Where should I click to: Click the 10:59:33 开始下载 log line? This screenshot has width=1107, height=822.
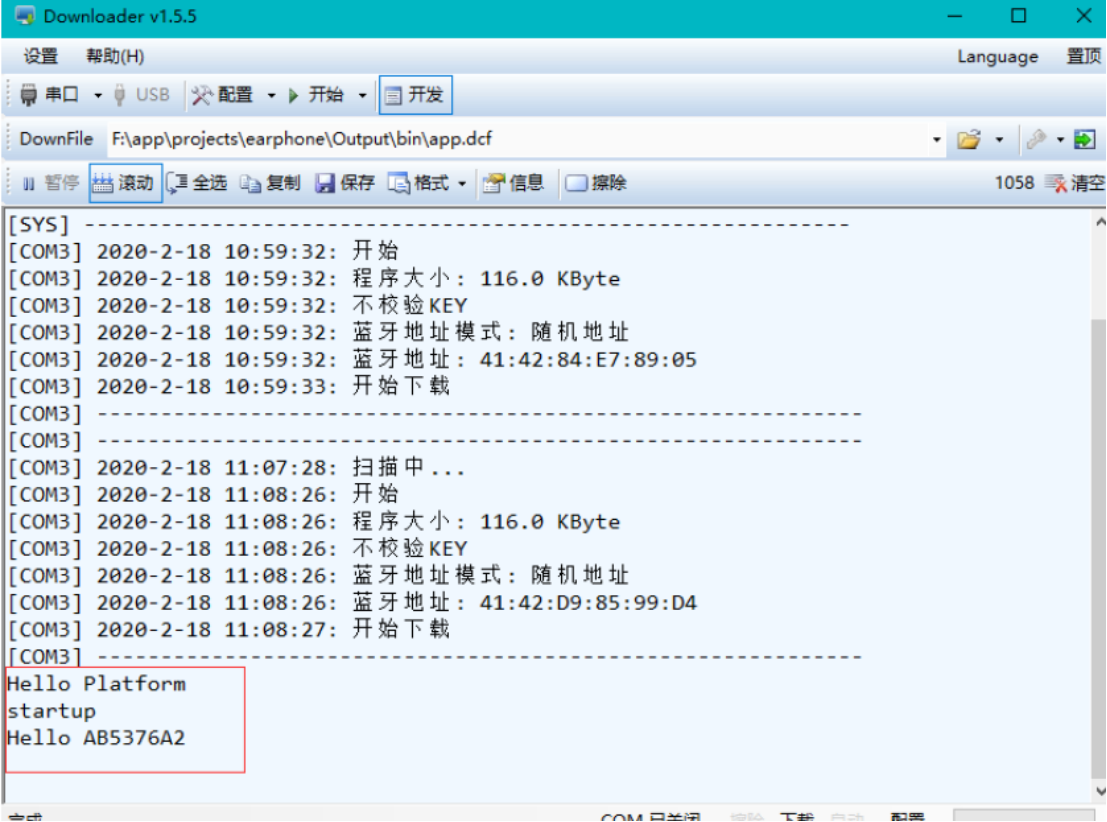(229, 387)
